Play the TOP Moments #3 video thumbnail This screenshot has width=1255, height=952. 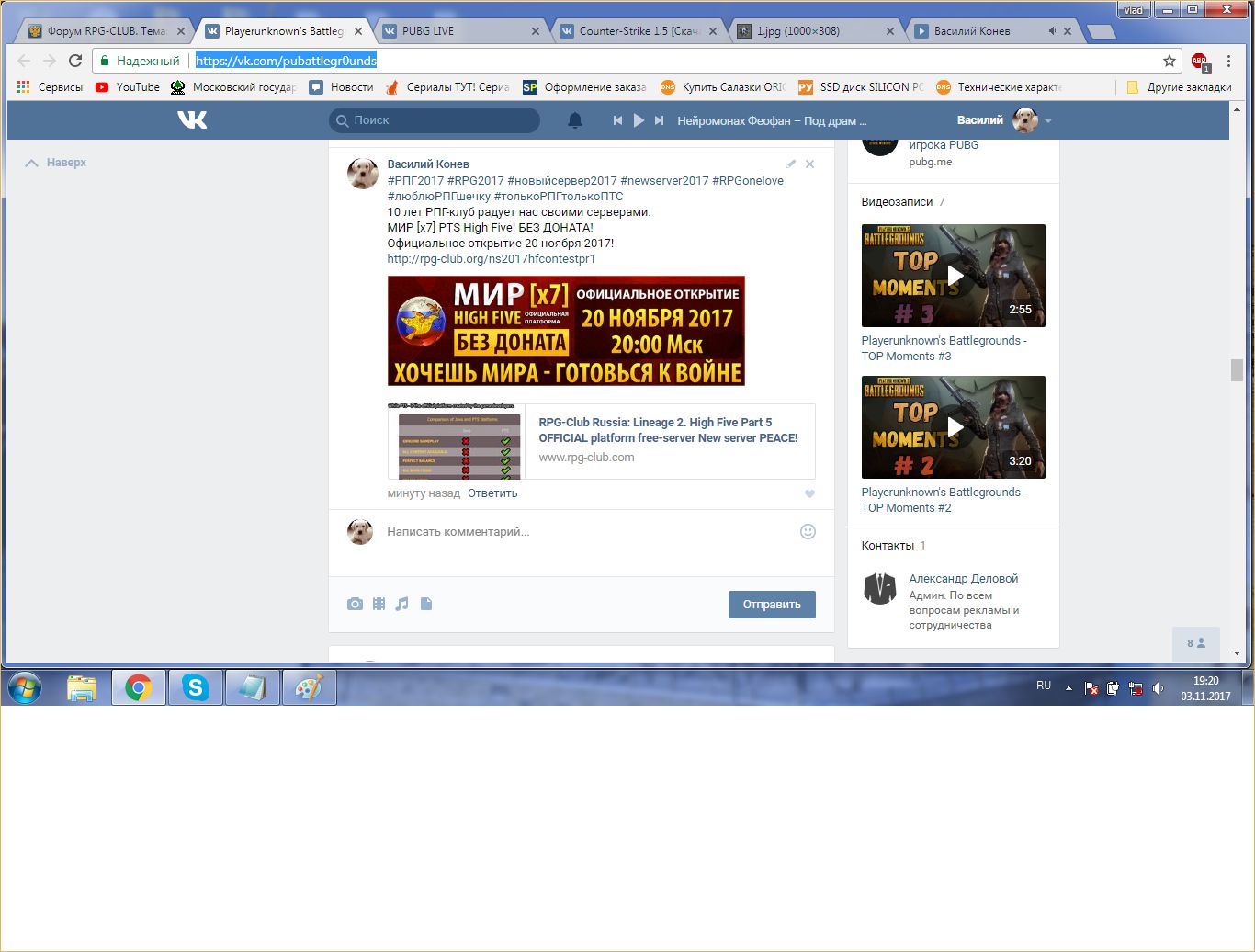[954, 276]
